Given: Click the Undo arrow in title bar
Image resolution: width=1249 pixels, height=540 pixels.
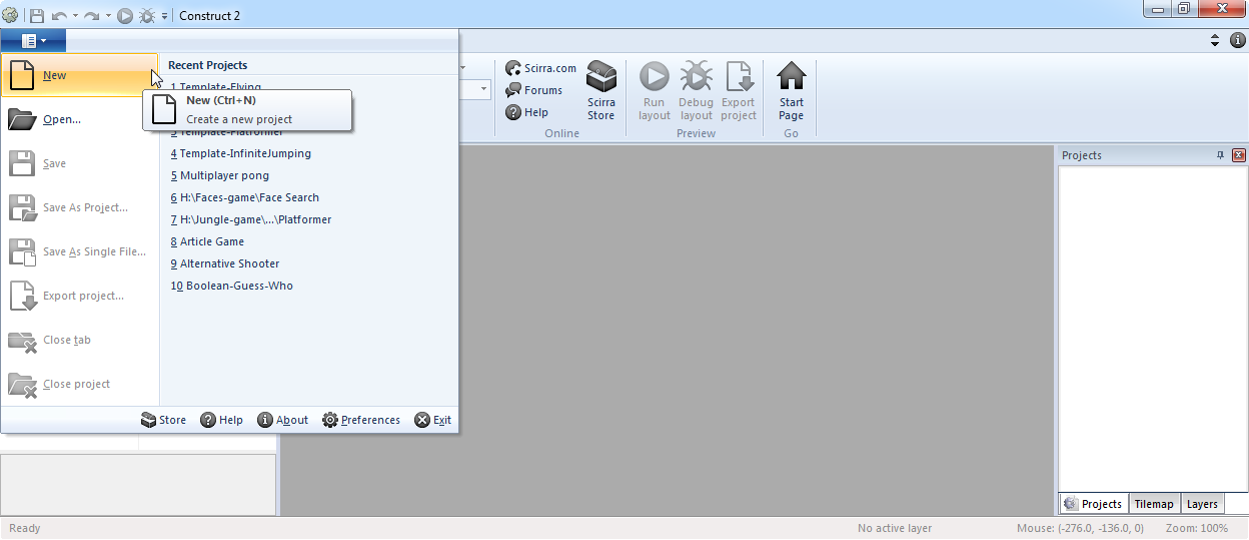Looking at the screenshot, I should pos(59,16).
